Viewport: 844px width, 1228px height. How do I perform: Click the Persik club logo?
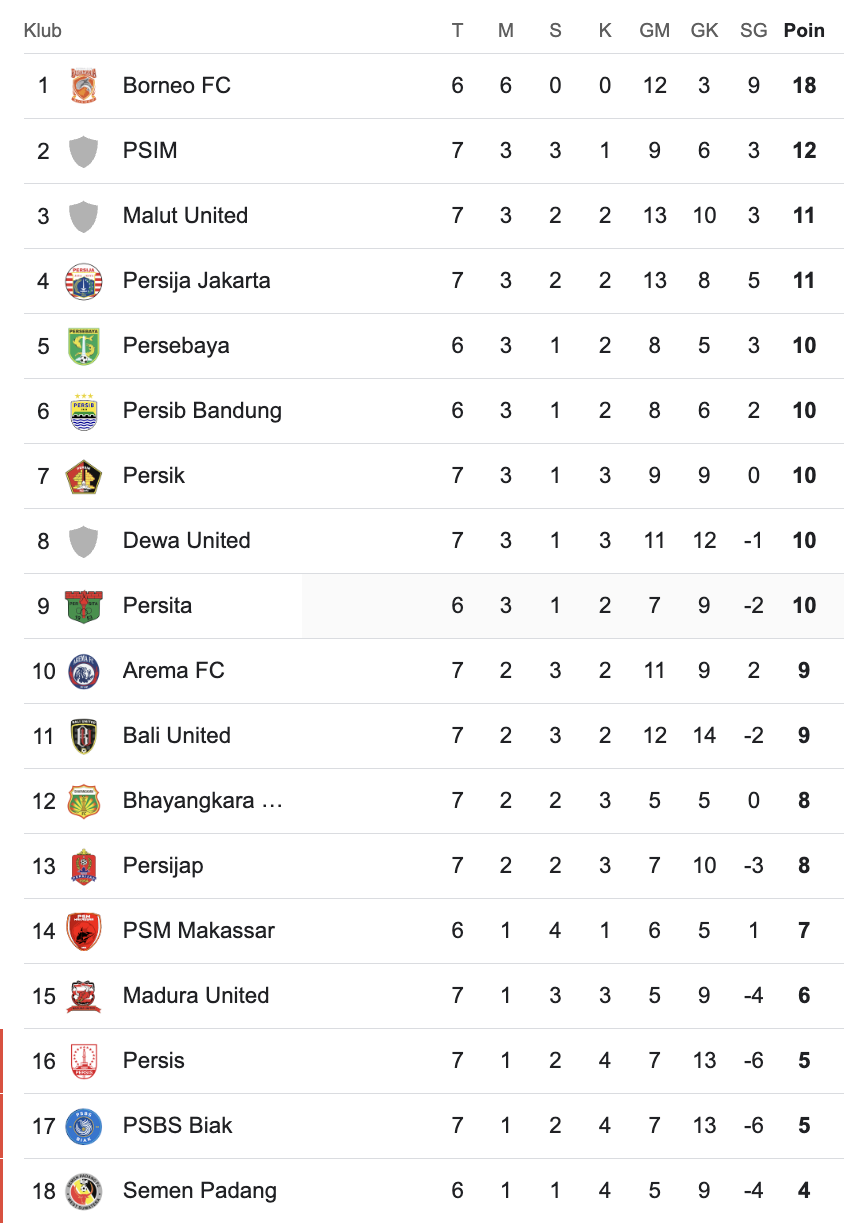[84, 476]
